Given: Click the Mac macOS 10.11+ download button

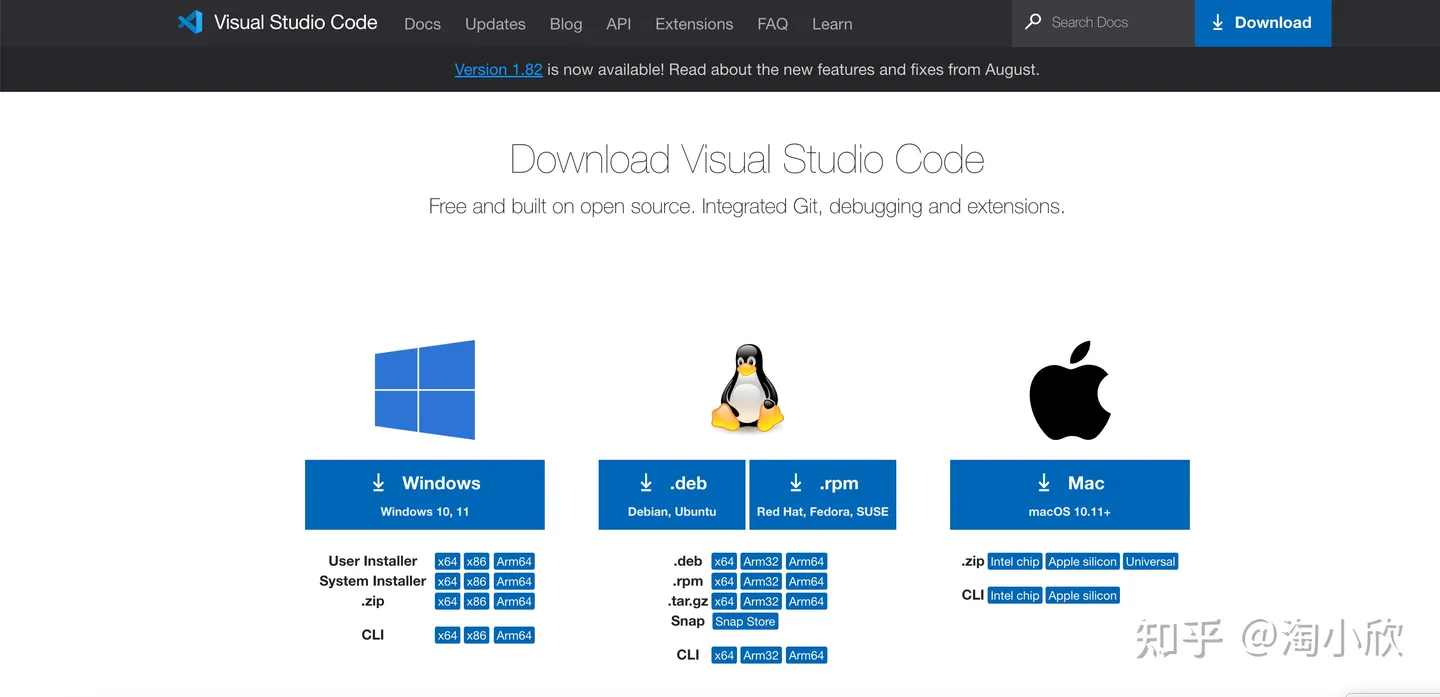Looking at the screenshot, I should click(x=1070, y=495).
